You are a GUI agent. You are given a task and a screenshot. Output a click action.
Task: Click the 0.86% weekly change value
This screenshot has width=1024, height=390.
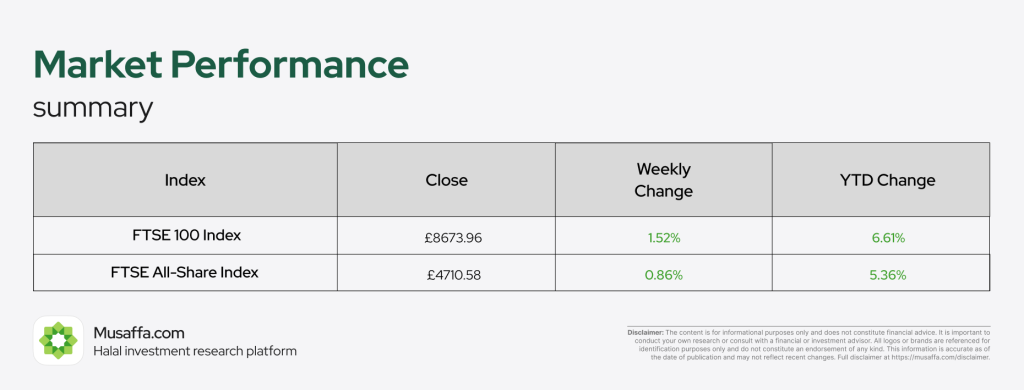[664, 276]
